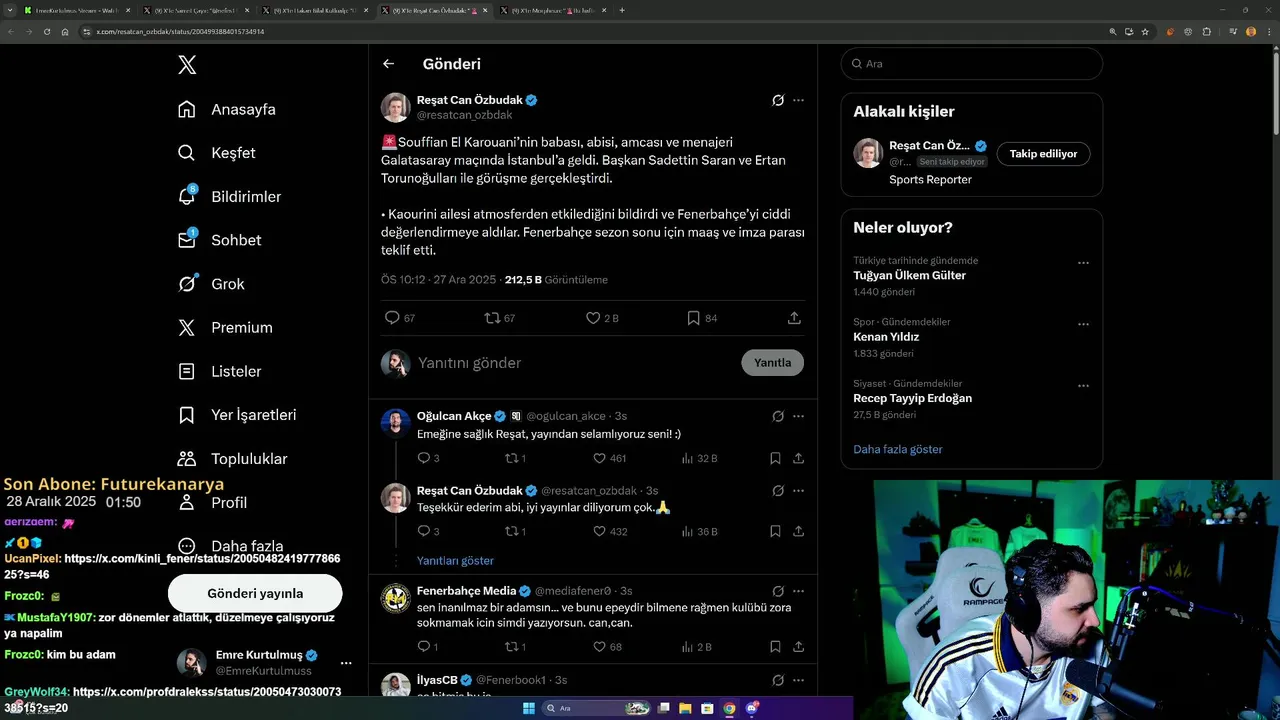View 32 B analytics on Oğulcan's reply
The width and height of the screenshot is (1280, 720).
699,458
